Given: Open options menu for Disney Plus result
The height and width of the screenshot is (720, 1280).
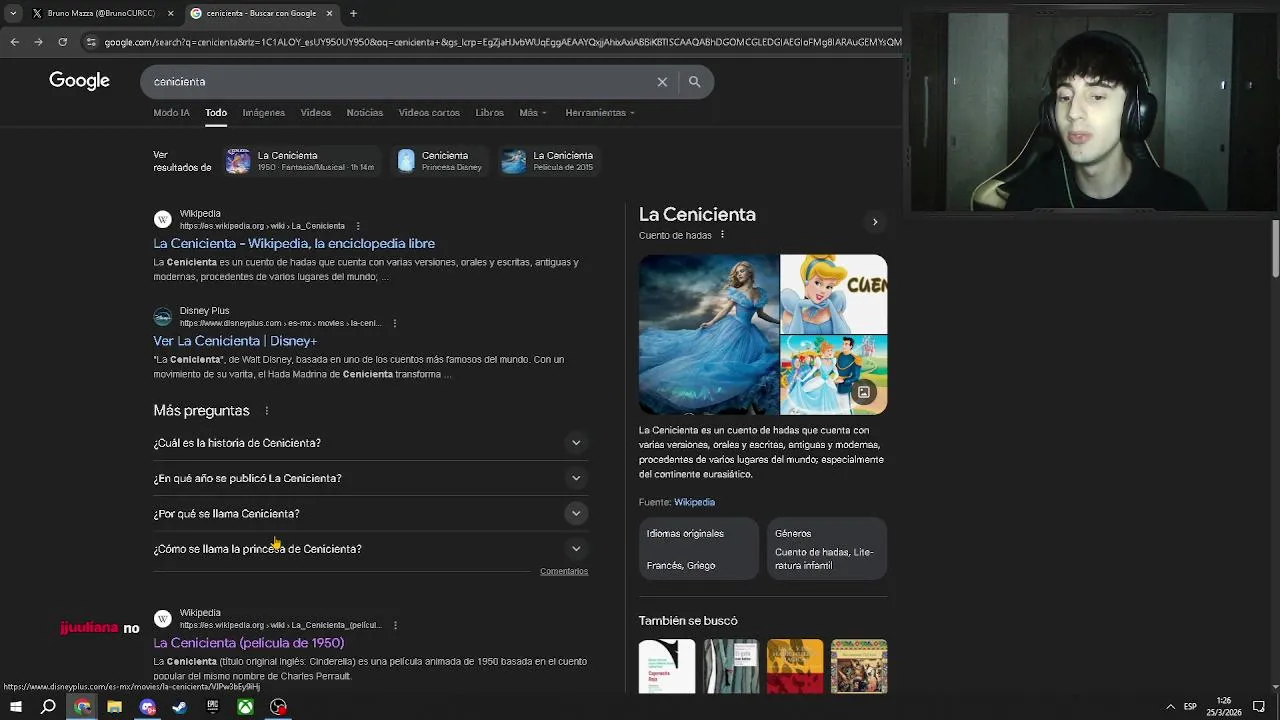Looking at the screenshot, I should click(x=395, y=323).
